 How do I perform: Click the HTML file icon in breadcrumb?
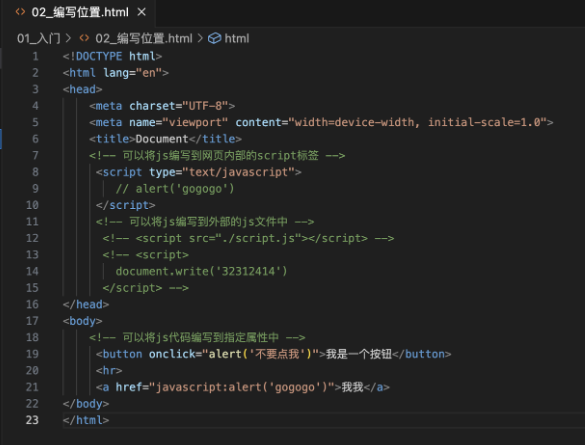[x=84, y=38]
